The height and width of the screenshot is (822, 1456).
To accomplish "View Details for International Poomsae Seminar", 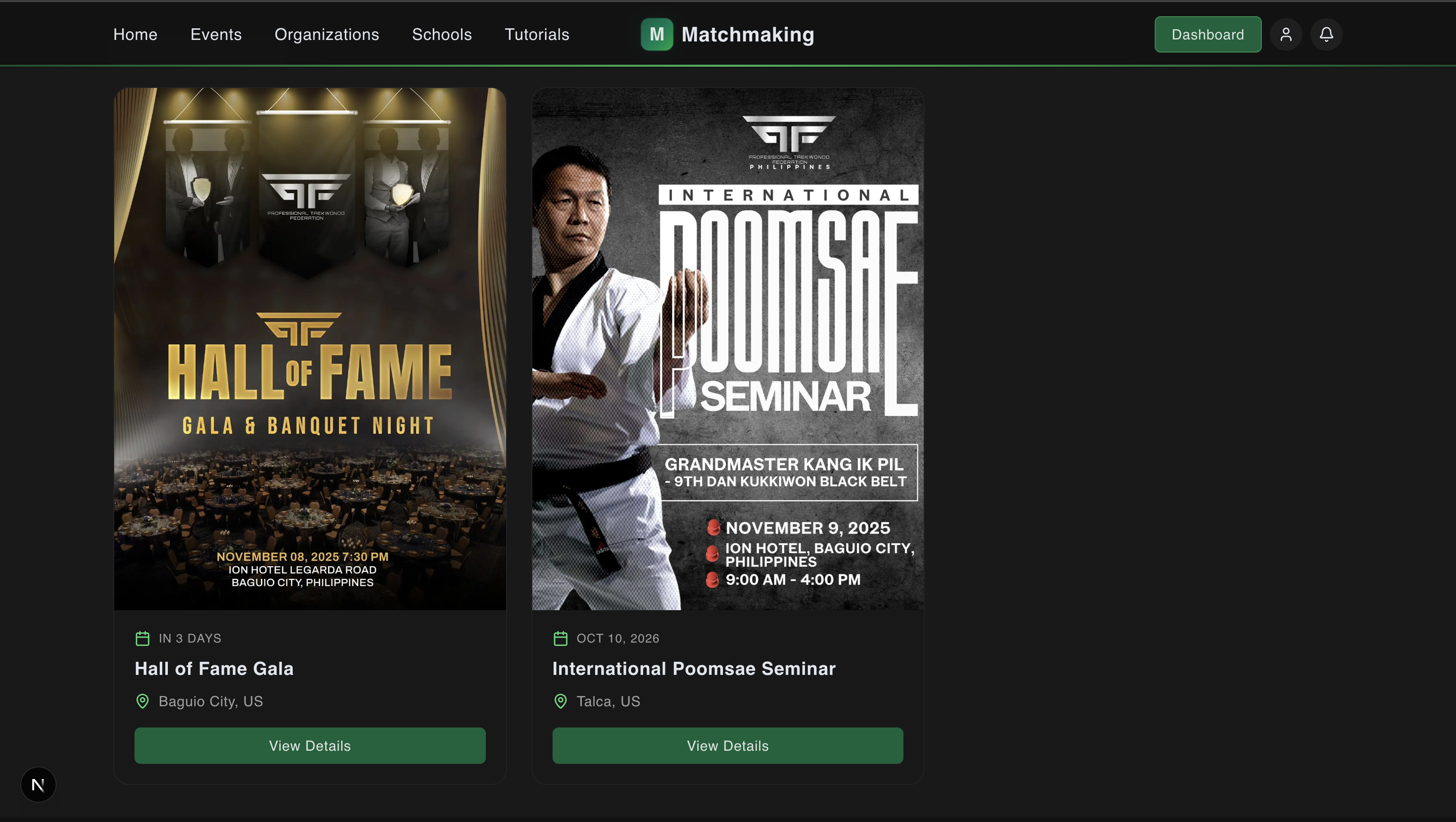I will pyautogui.click(x=727, y=746).
